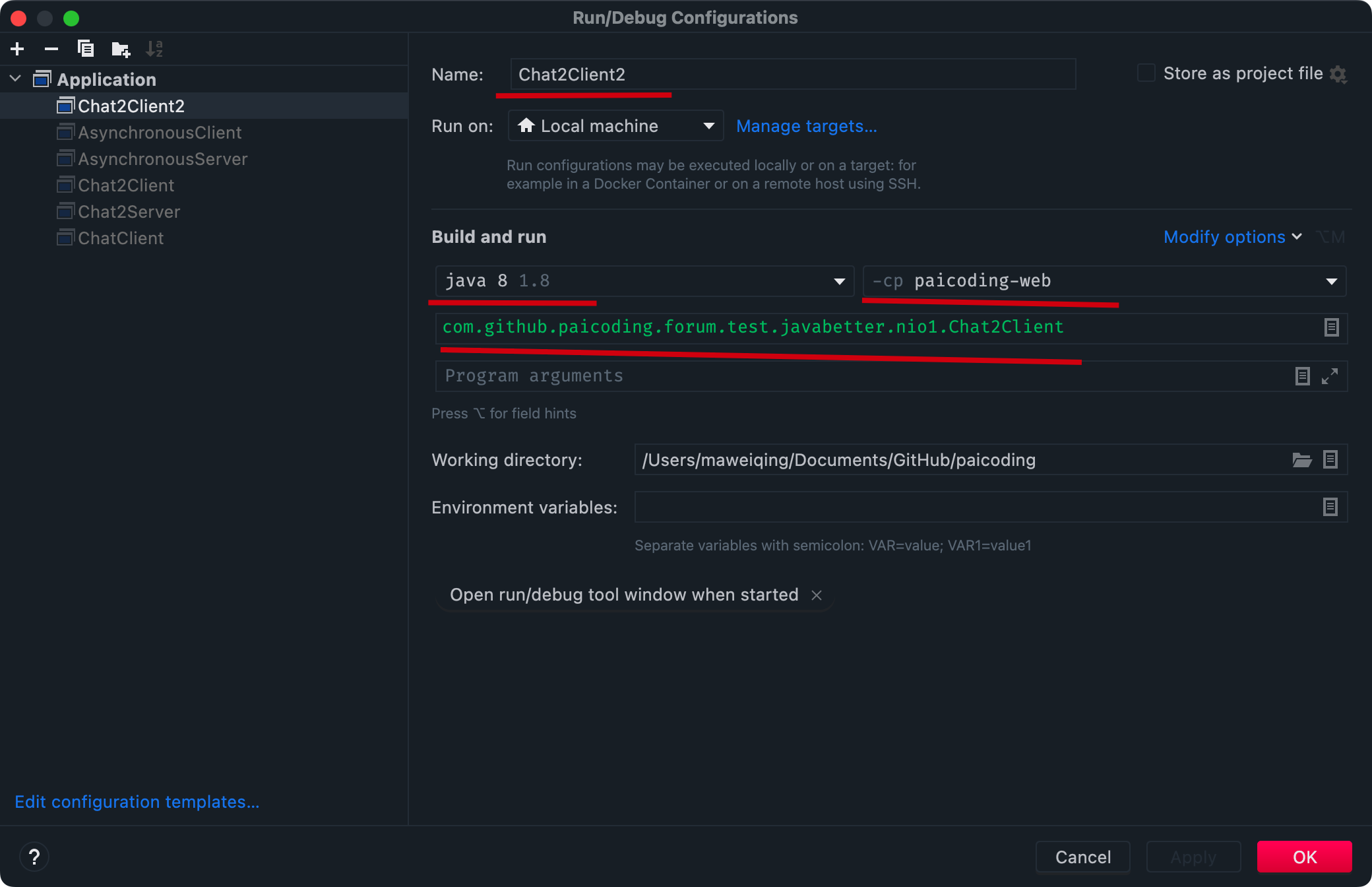Enable the Store as project file checkbox
The width and height of the screenshot is (1372, 887).
click(1146, 73)
